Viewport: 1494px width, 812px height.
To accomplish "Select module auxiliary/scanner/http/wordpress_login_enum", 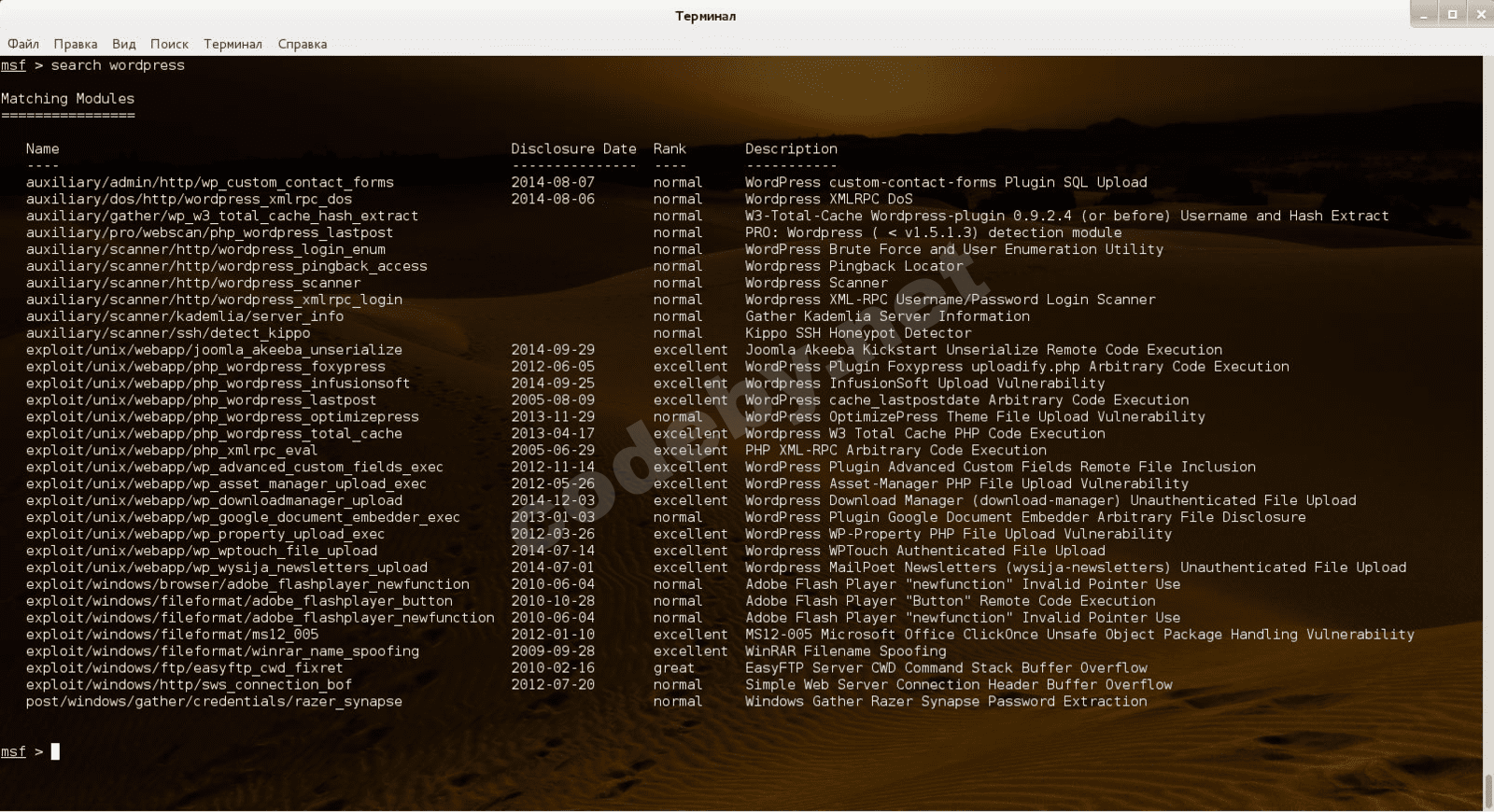I will [205, 250].
